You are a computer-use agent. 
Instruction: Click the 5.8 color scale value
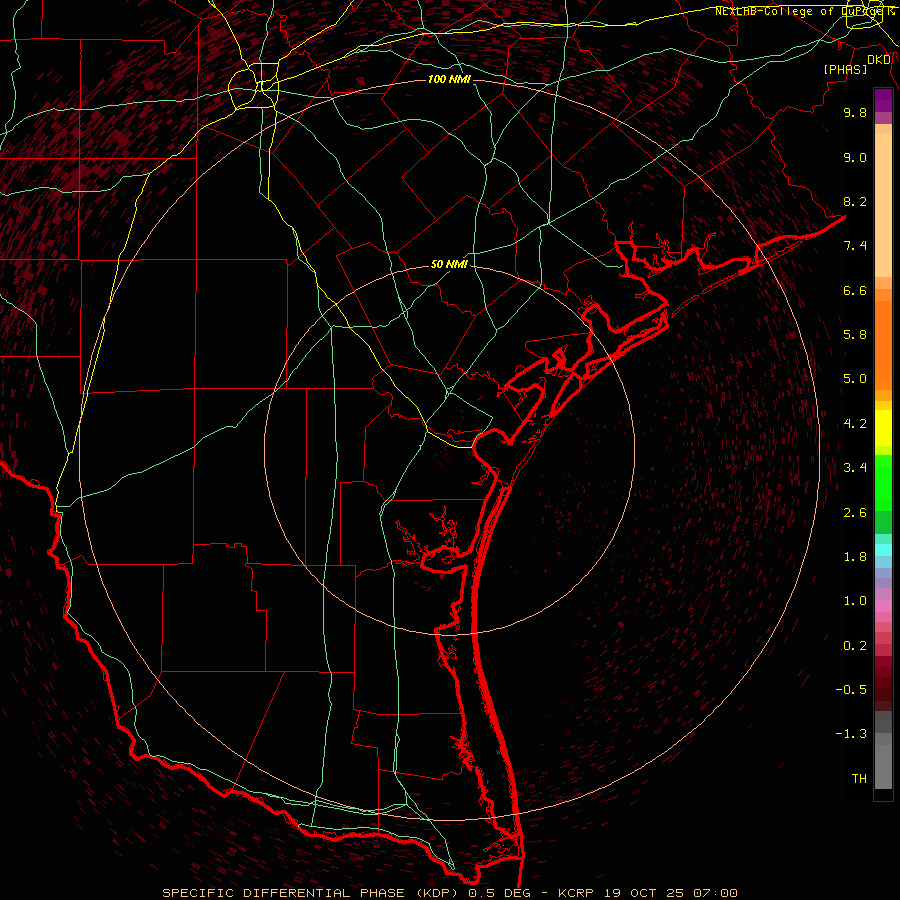point(855,335)
